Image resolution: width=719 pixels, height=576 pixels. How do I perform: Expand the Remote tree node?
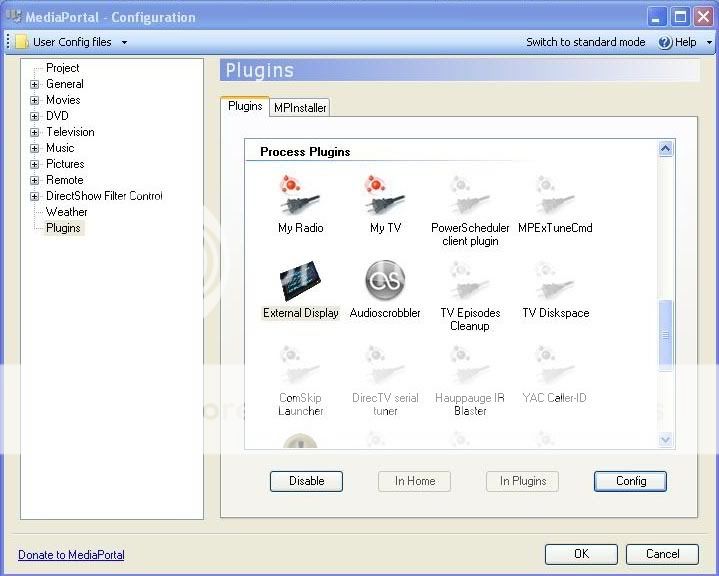(x=34, y=181)
